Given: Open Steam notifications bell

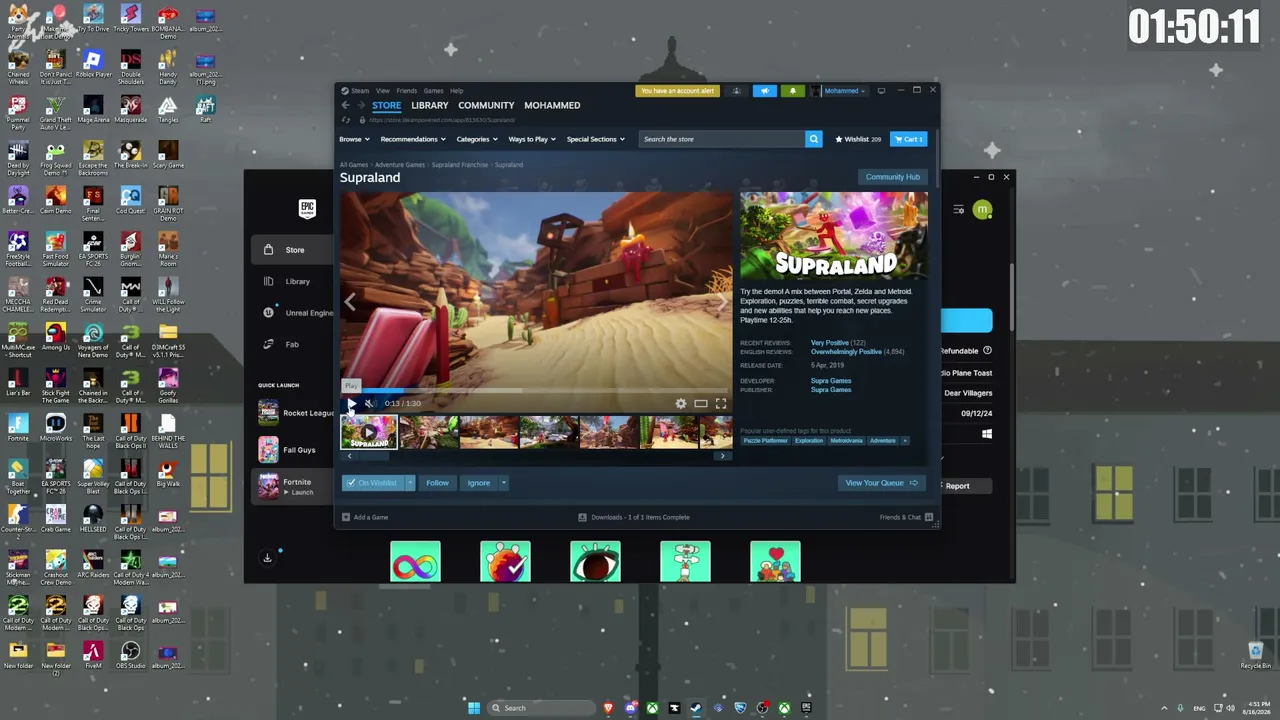Looking at the screenshot, I should (x=793, y=91).
